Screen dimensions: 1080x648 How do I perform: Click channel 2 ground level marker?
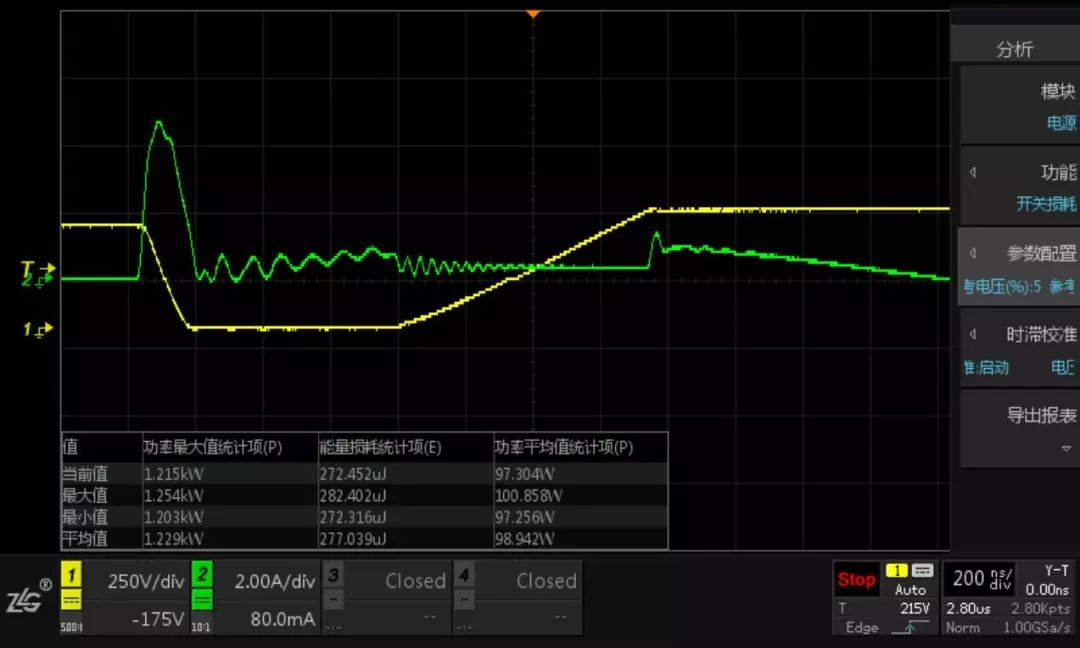point(37,281)
